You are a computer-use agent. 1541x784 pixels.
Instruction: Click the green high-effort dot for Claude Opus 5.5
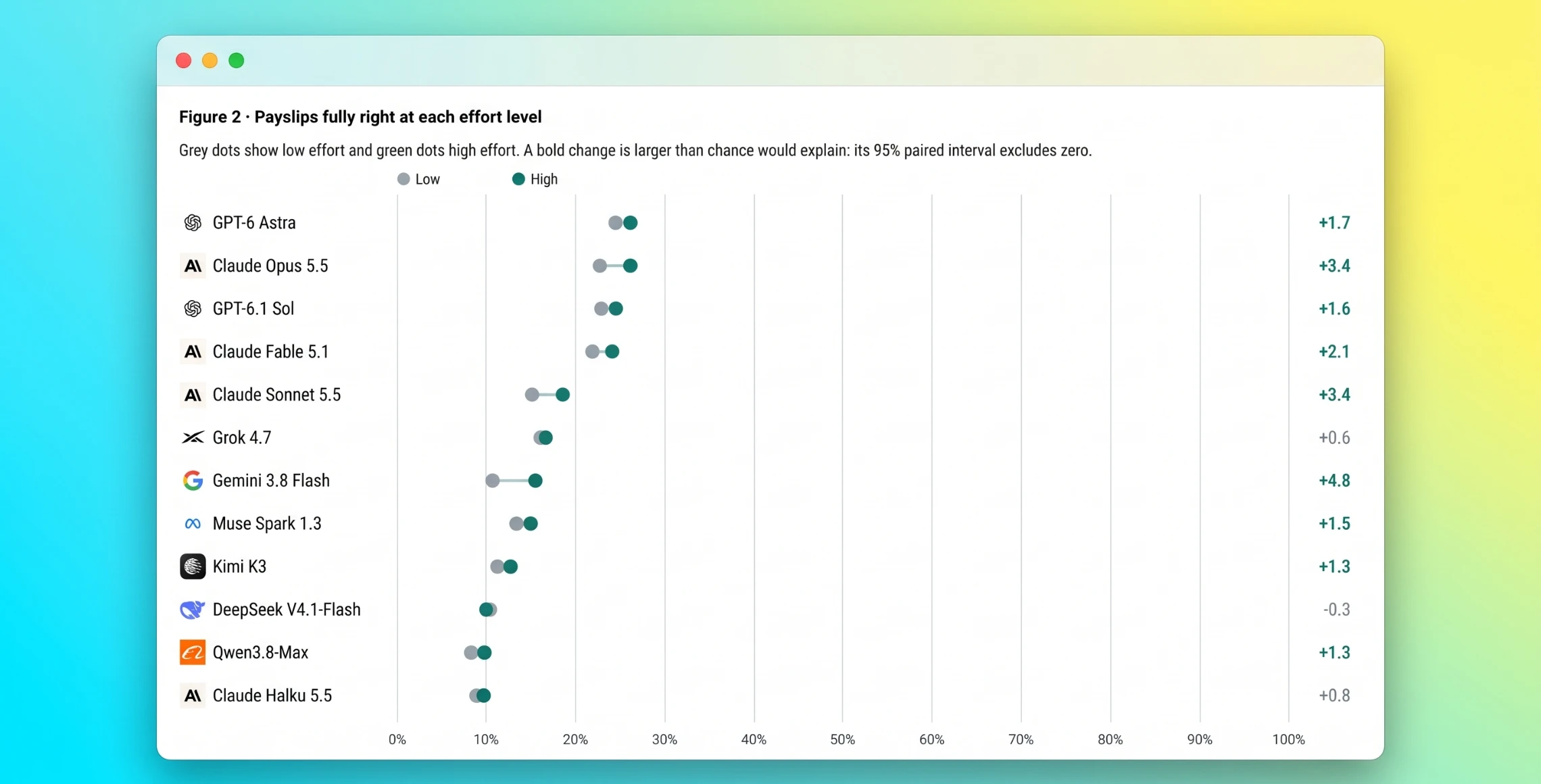[630, 266]
